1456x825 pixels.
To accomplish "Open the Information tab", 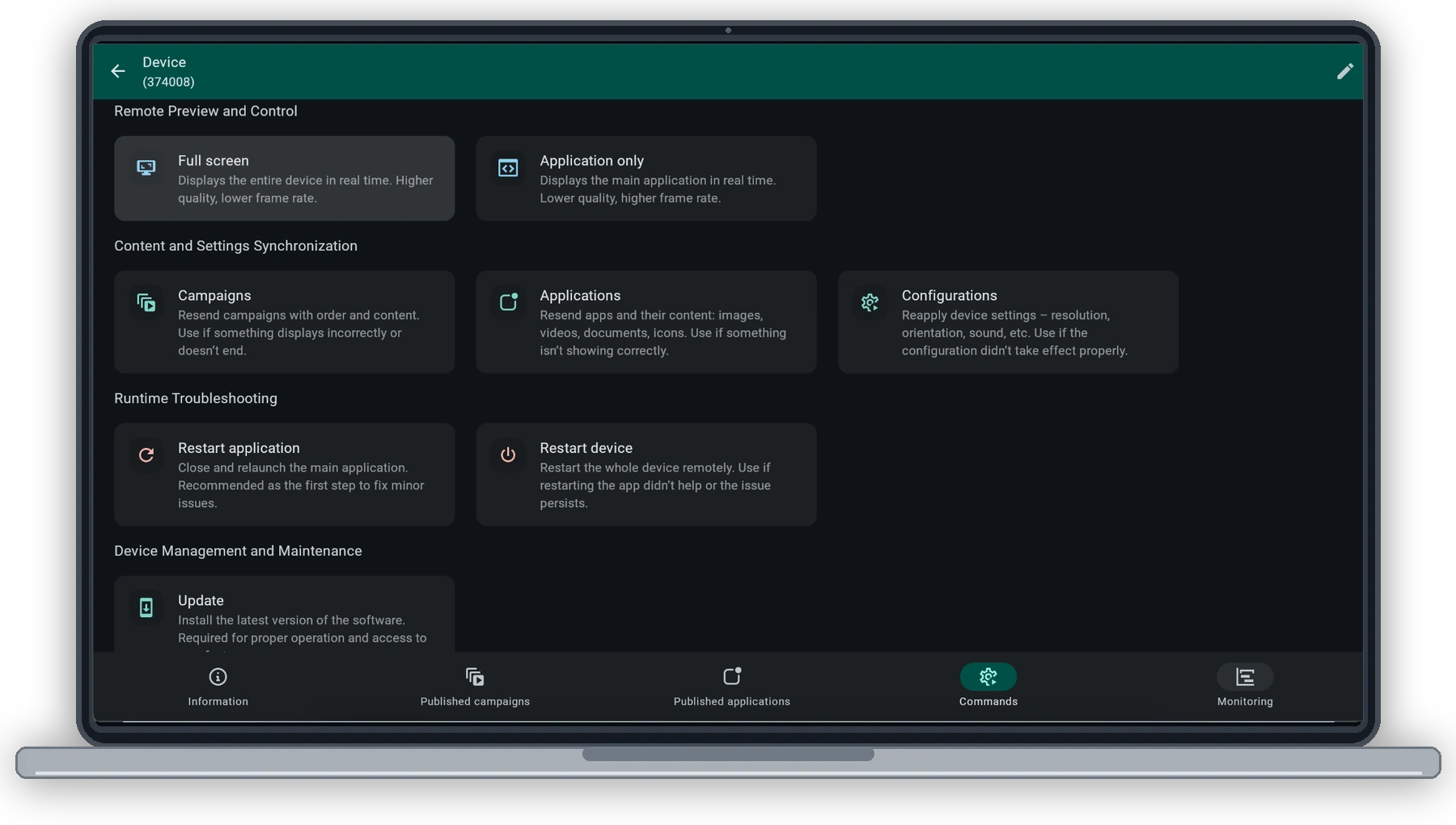I will click(218, 687).
